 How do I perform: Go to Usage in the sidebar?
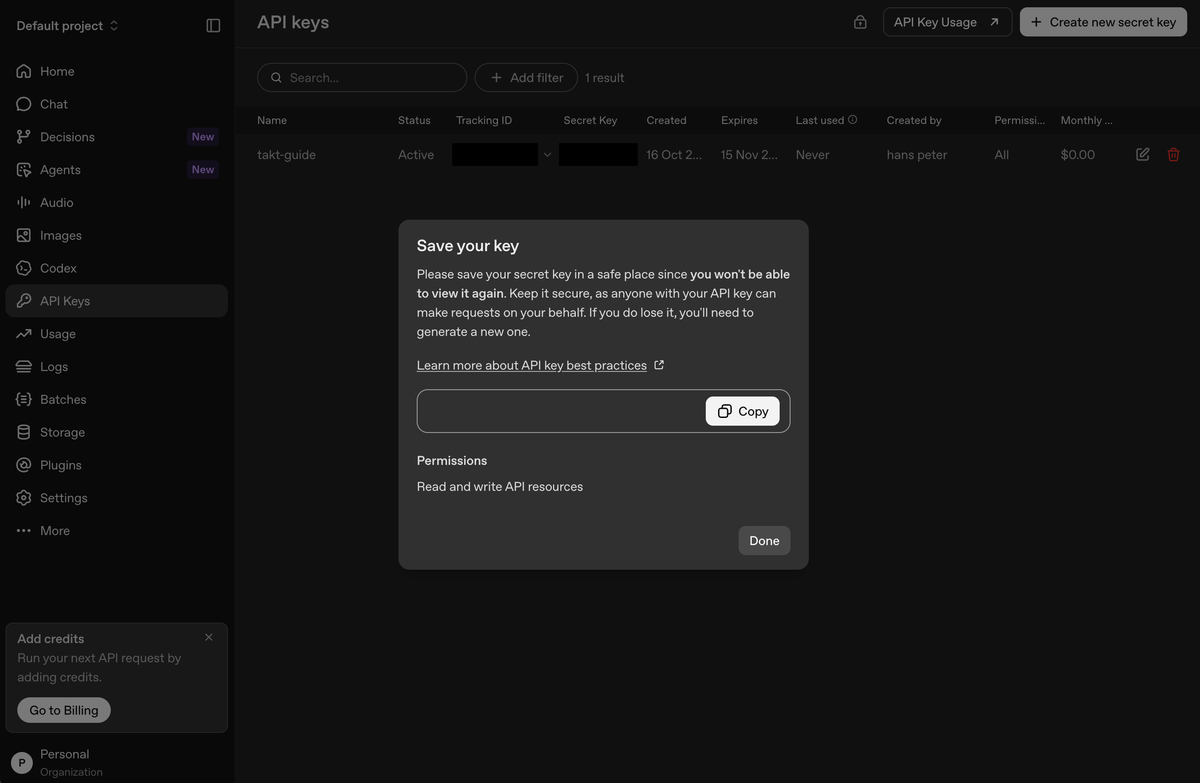(x=117, y=334)
